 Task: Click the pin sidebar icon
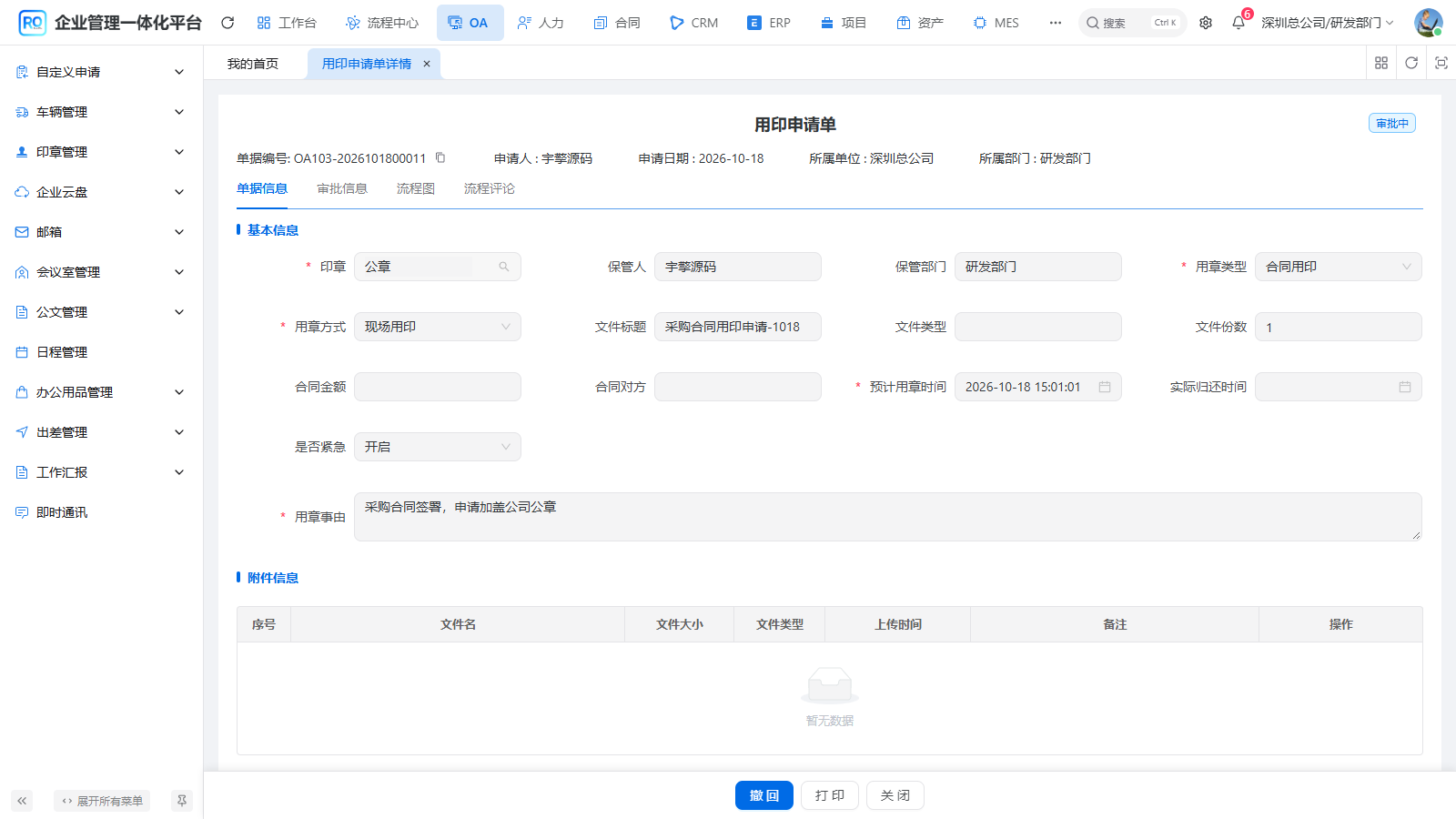tap(182, 801)
